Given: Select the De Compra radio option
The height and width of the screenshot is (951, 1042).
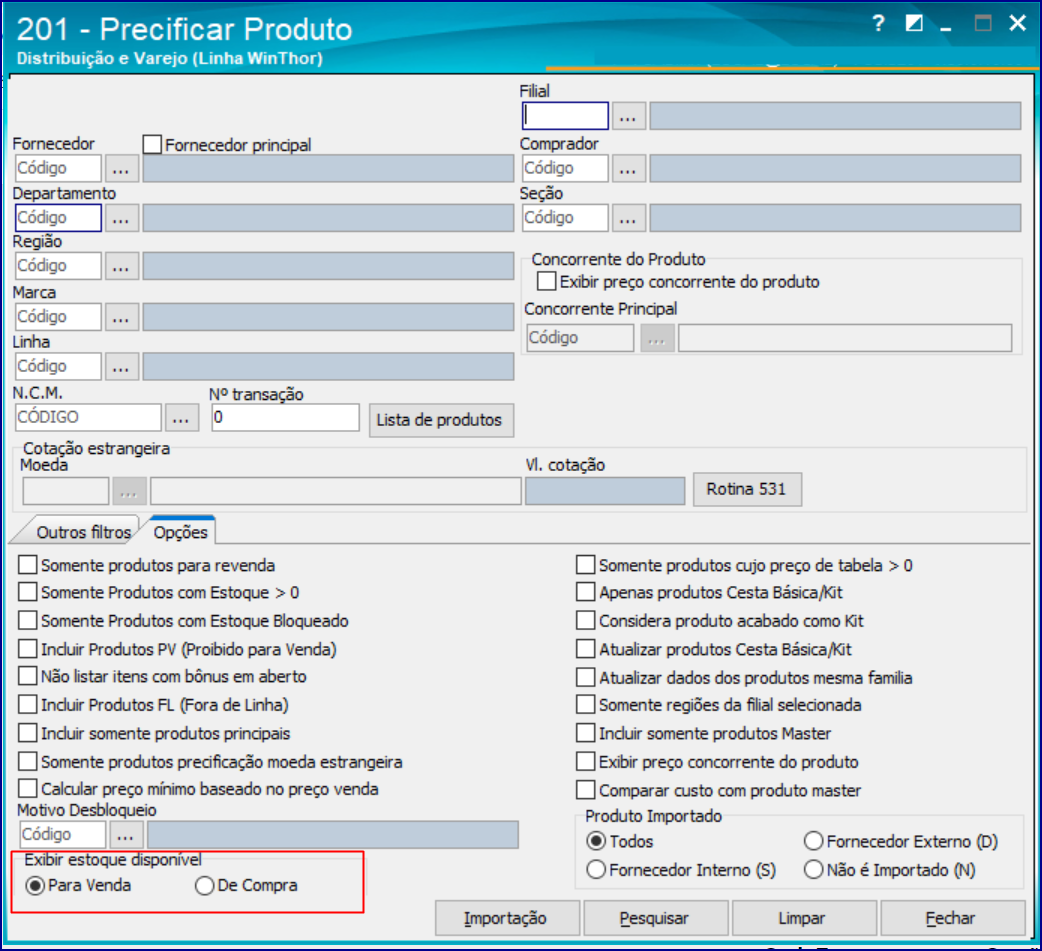Looking at the screenshot, I should (x=205, y=886).
